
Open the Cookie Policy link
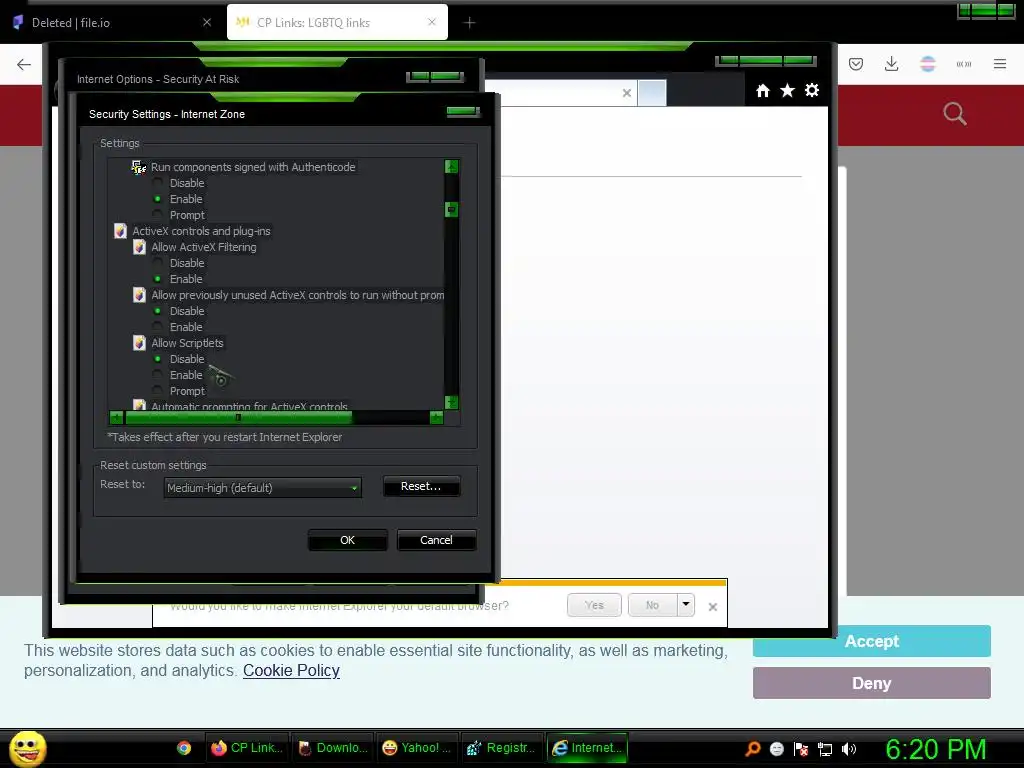pos(291,671)
